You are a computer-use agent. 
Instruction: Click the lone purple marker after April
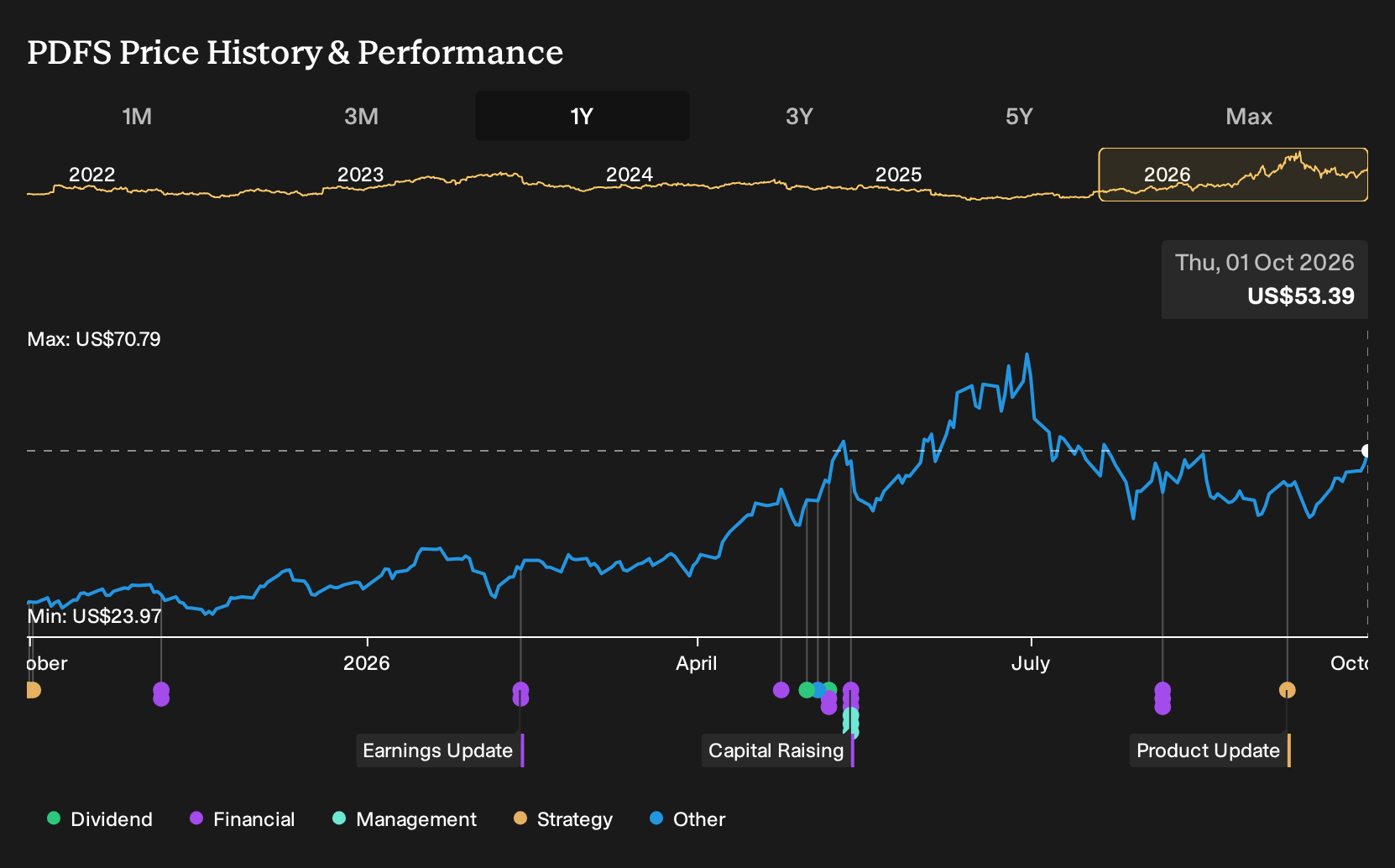point(781,690)
